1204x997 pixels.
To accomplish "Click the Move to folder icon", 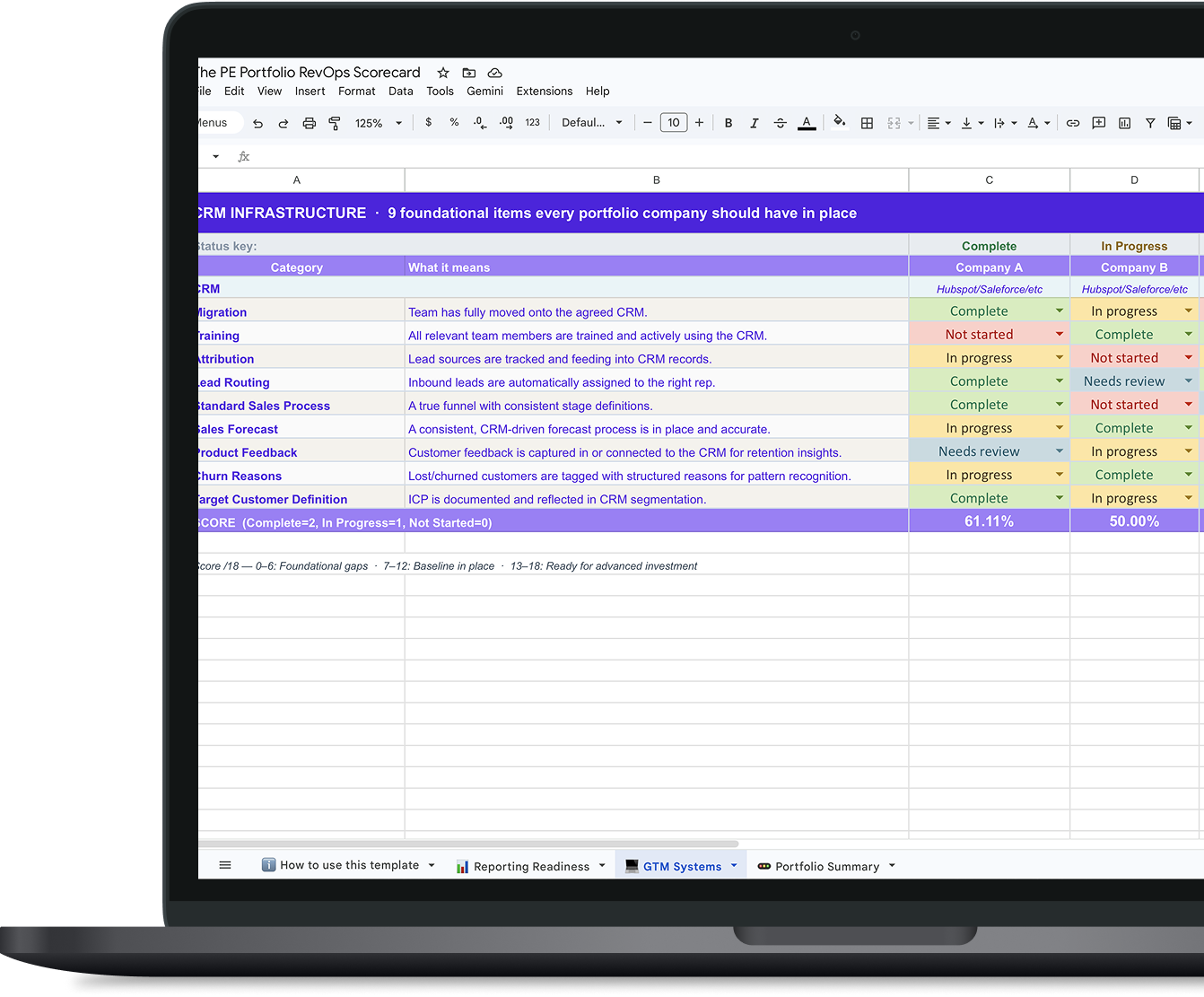I will [469, 73].
